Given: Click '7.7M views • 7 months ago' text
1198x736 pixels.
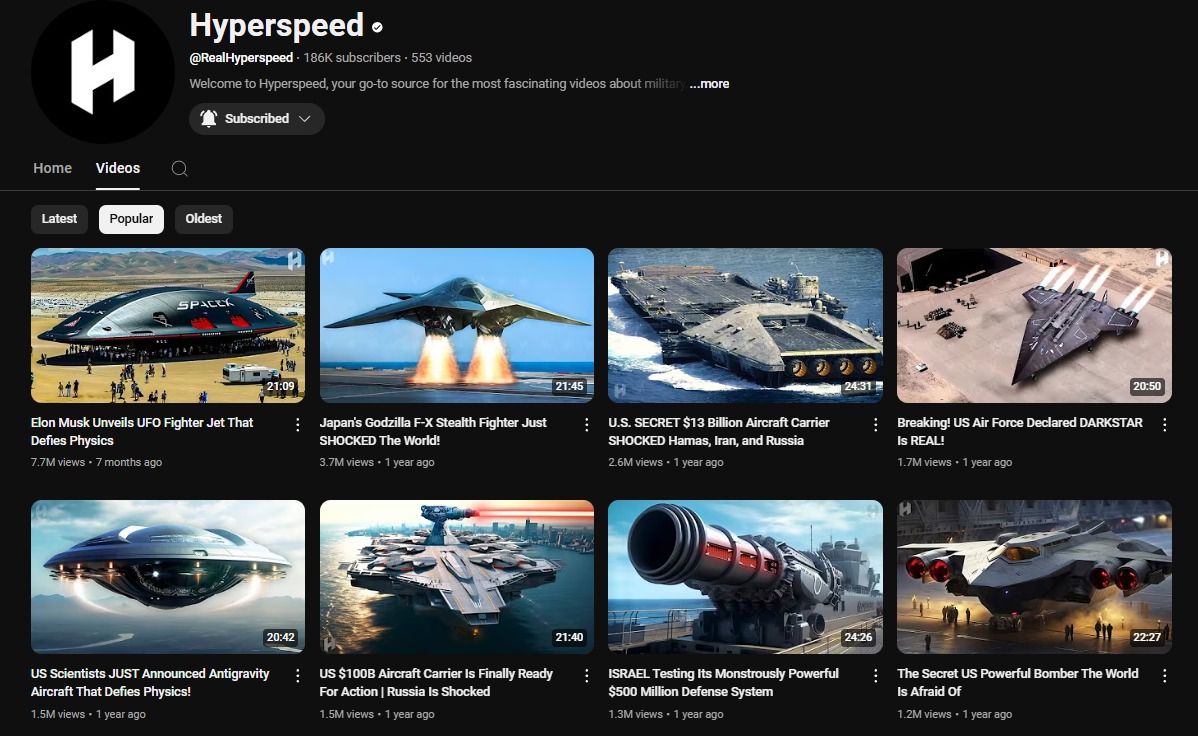Looking at the screenshot, I should pyautogui.click(x=96, y=462).
